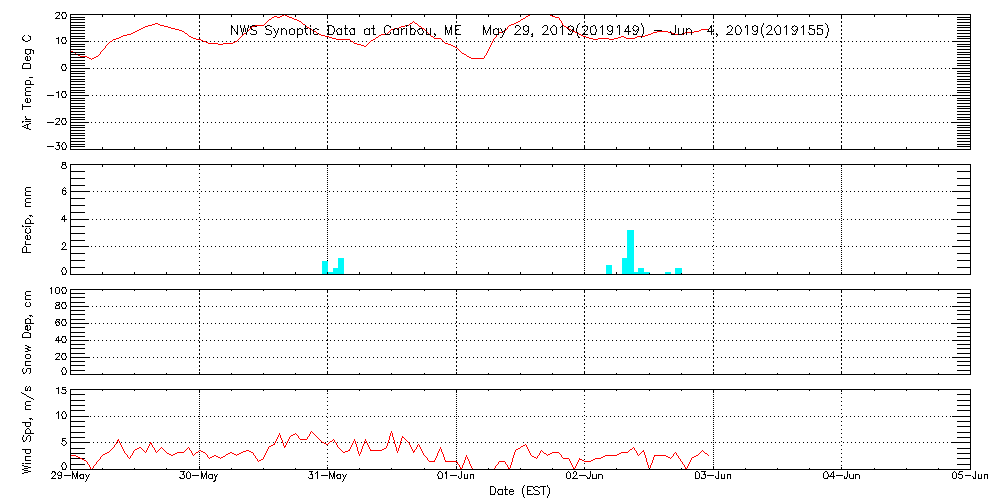Select the 03-Jun date tick label

click(x=713, y=478)
